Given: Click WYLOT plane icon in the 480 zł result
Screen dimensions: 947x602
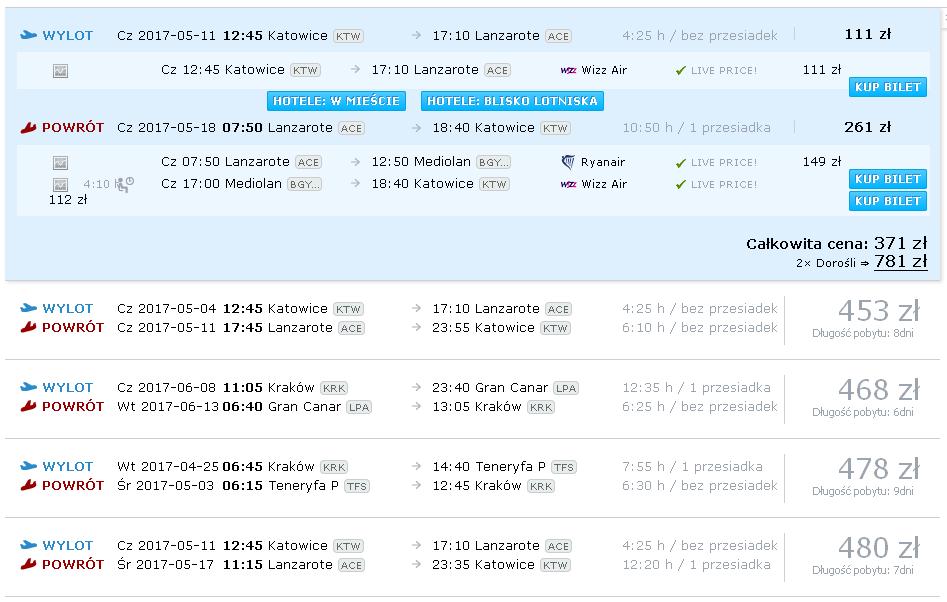Looking at the screenshot, I should coord(28,545).
